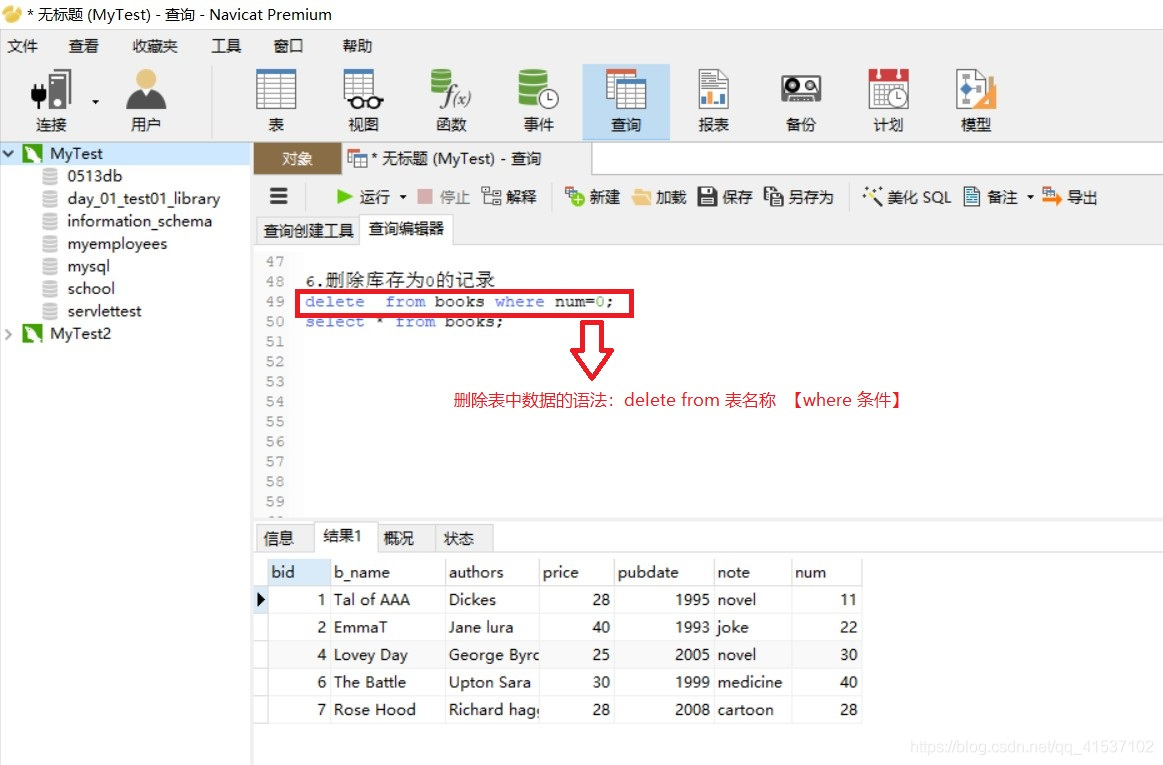Click the 停止 stop button
This screenshot has width=1163, height=765.
point(444,197)
